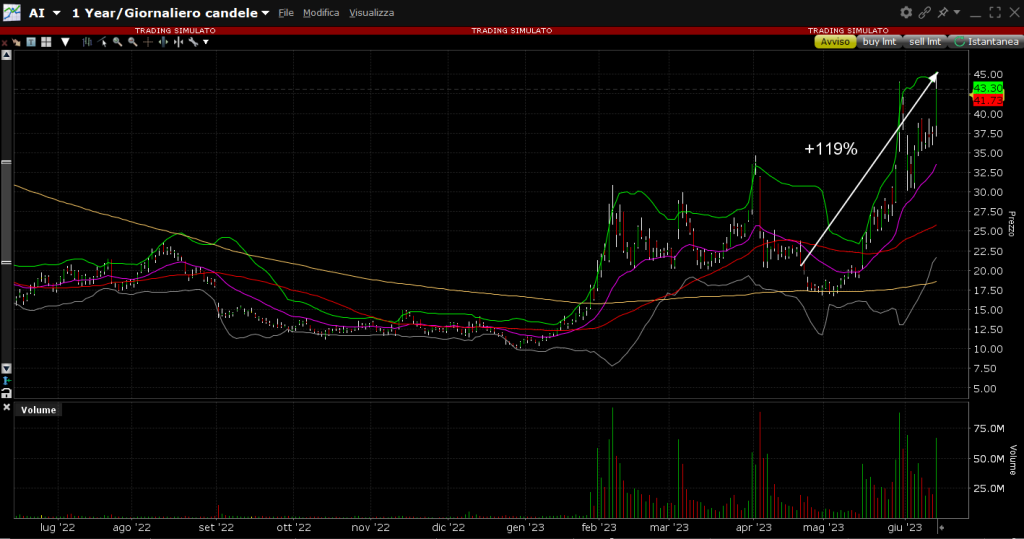
Task: Select the hand pan tool
Action: click(16, 42)
